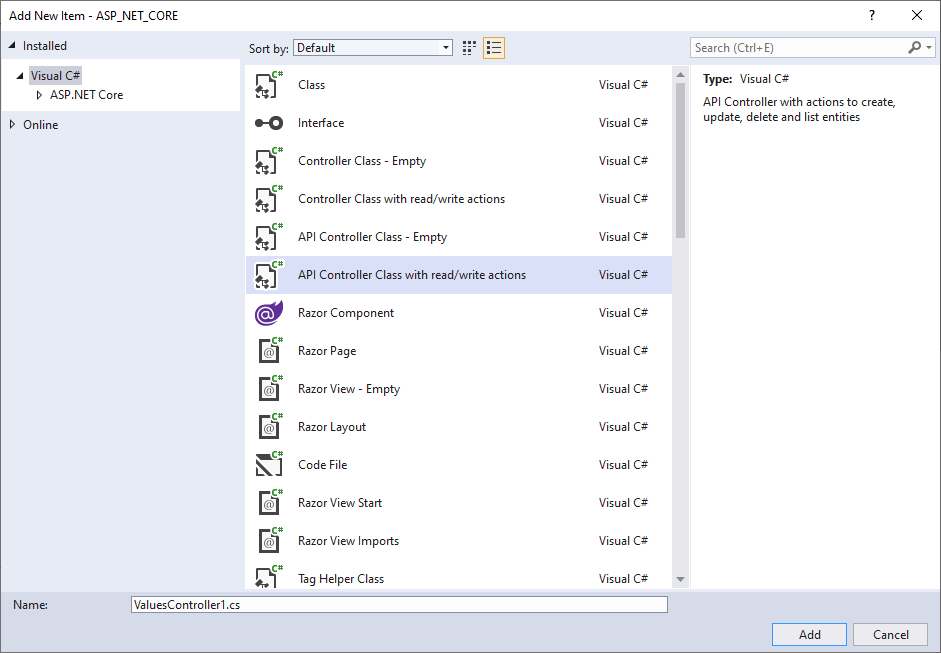
Task: Expand the ASP.NET Core node
Action: 39,95
